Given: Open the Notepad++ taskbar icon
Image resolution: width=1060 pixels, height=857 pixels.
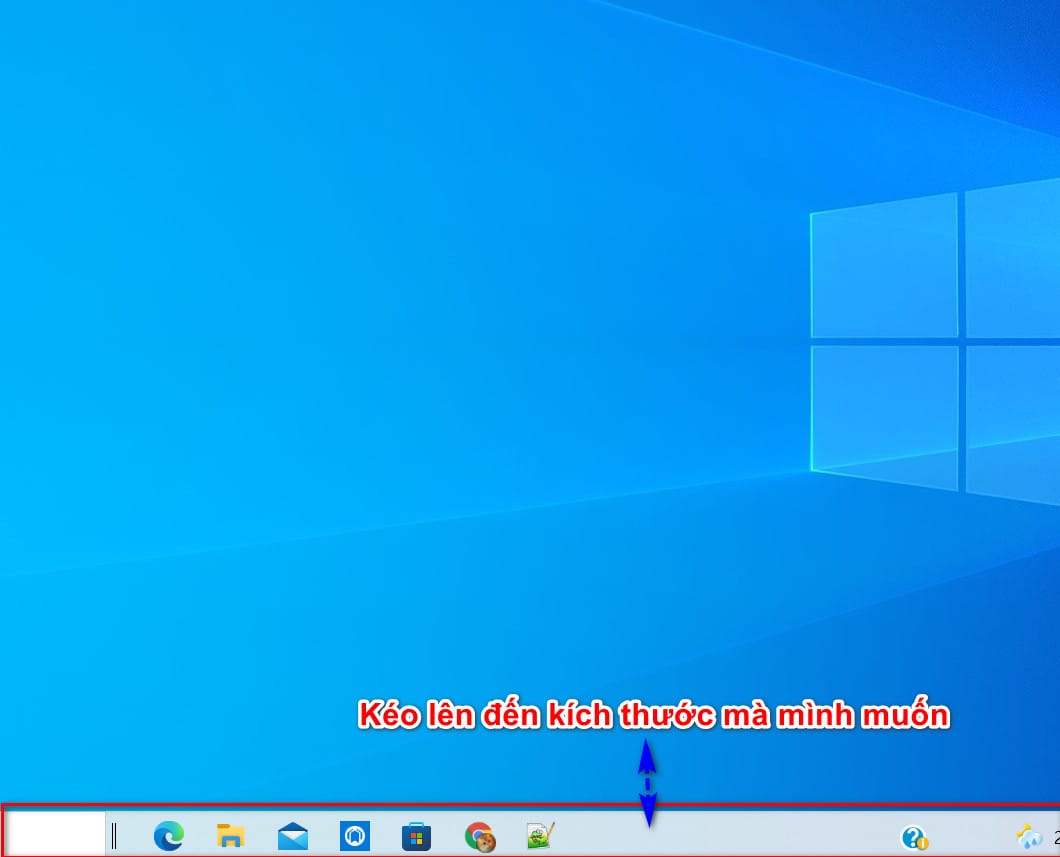Looking at the screenshot, I should (x=541, y=835).
